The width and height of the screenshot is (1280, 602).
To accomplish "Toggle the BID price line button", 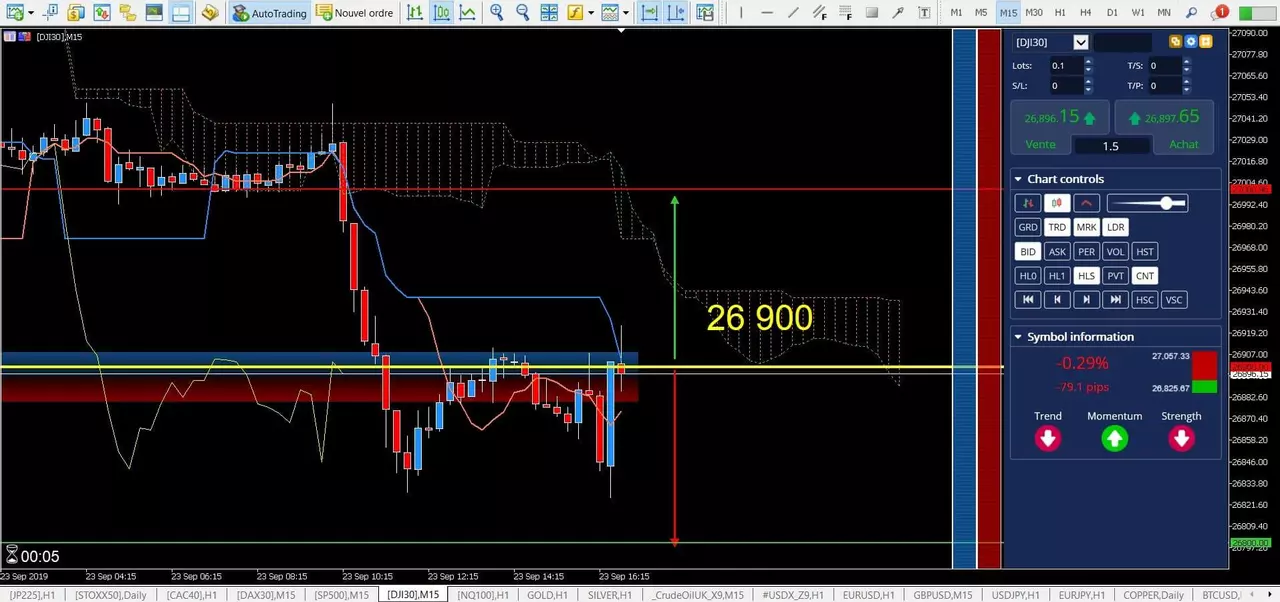I will point(1027,252).
